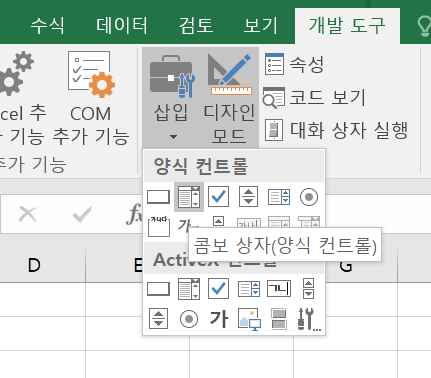Screen dimensions: 431x378
Task: Switch to the 검토 ribbon tab
Action: click(x=196, y=25)
